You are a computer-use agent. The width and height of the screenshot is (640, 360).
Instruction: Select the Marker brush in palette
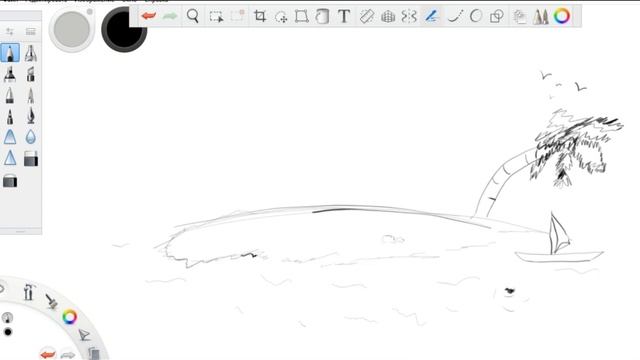(x=10, y=74)
